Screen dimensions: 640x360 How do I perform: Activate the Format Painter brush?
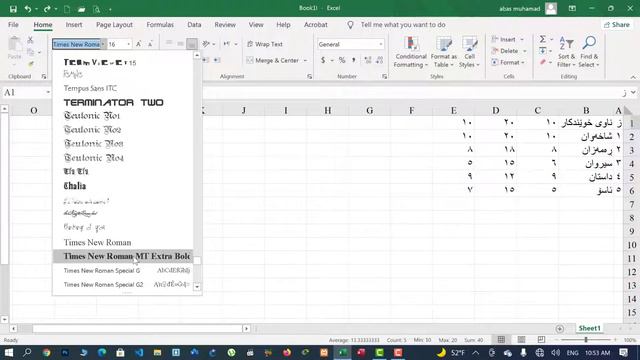pos(30,64)
